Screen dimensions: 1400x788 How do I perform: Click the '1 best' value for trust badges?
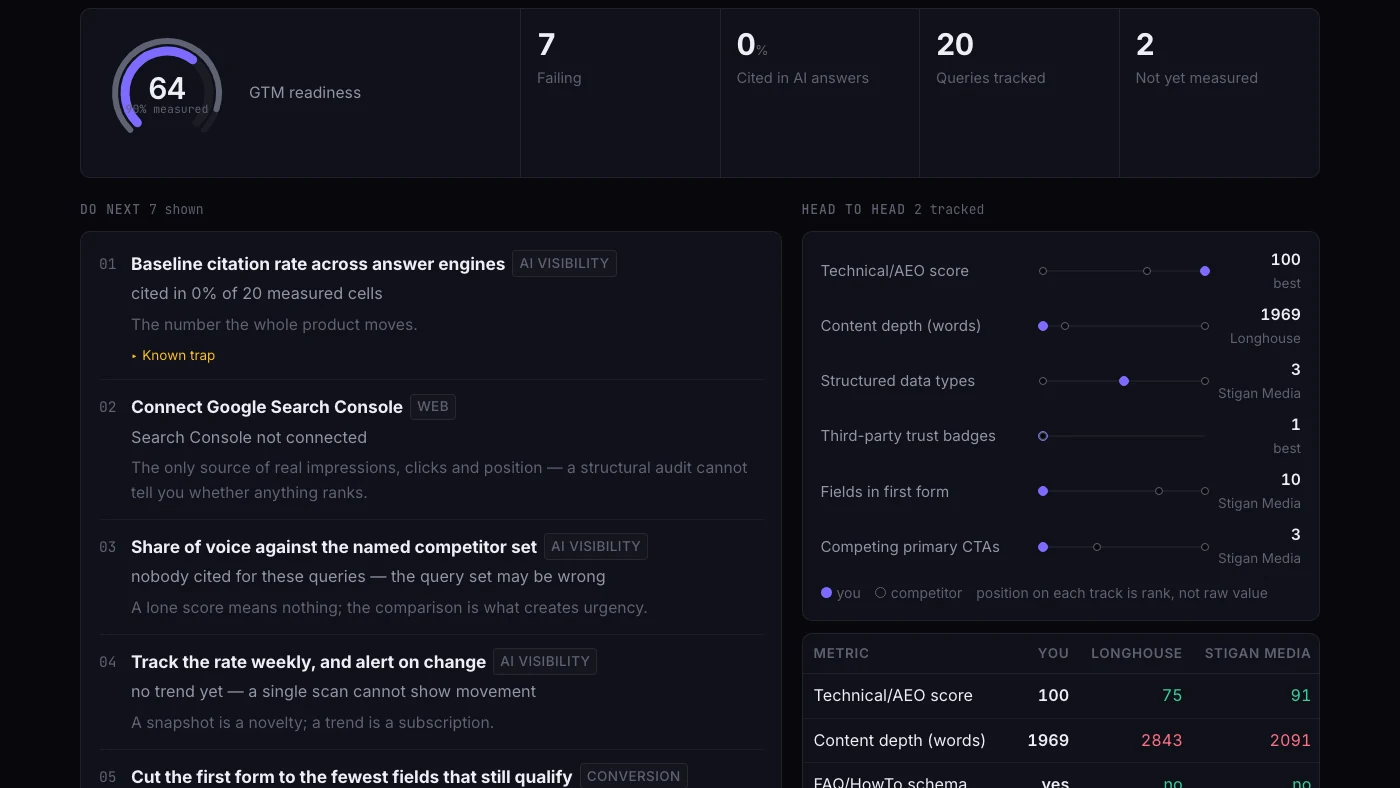[x=1287, y=436]
